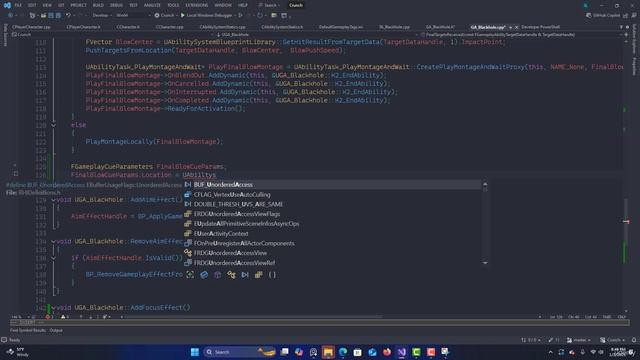Switch to CPlayerCharacter.cpp tab

(31, 27)
